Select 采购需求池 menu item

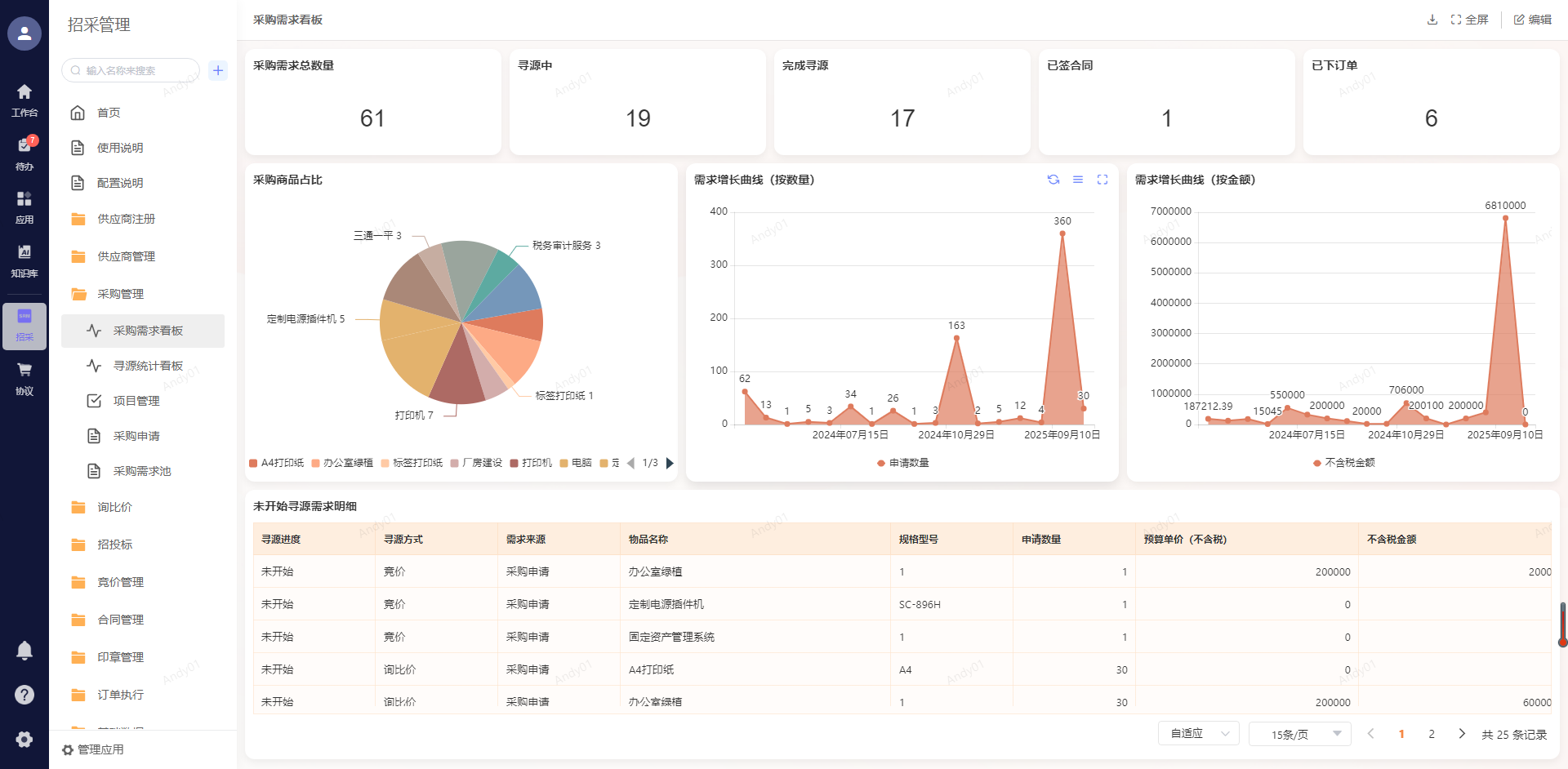coord(142,471)
